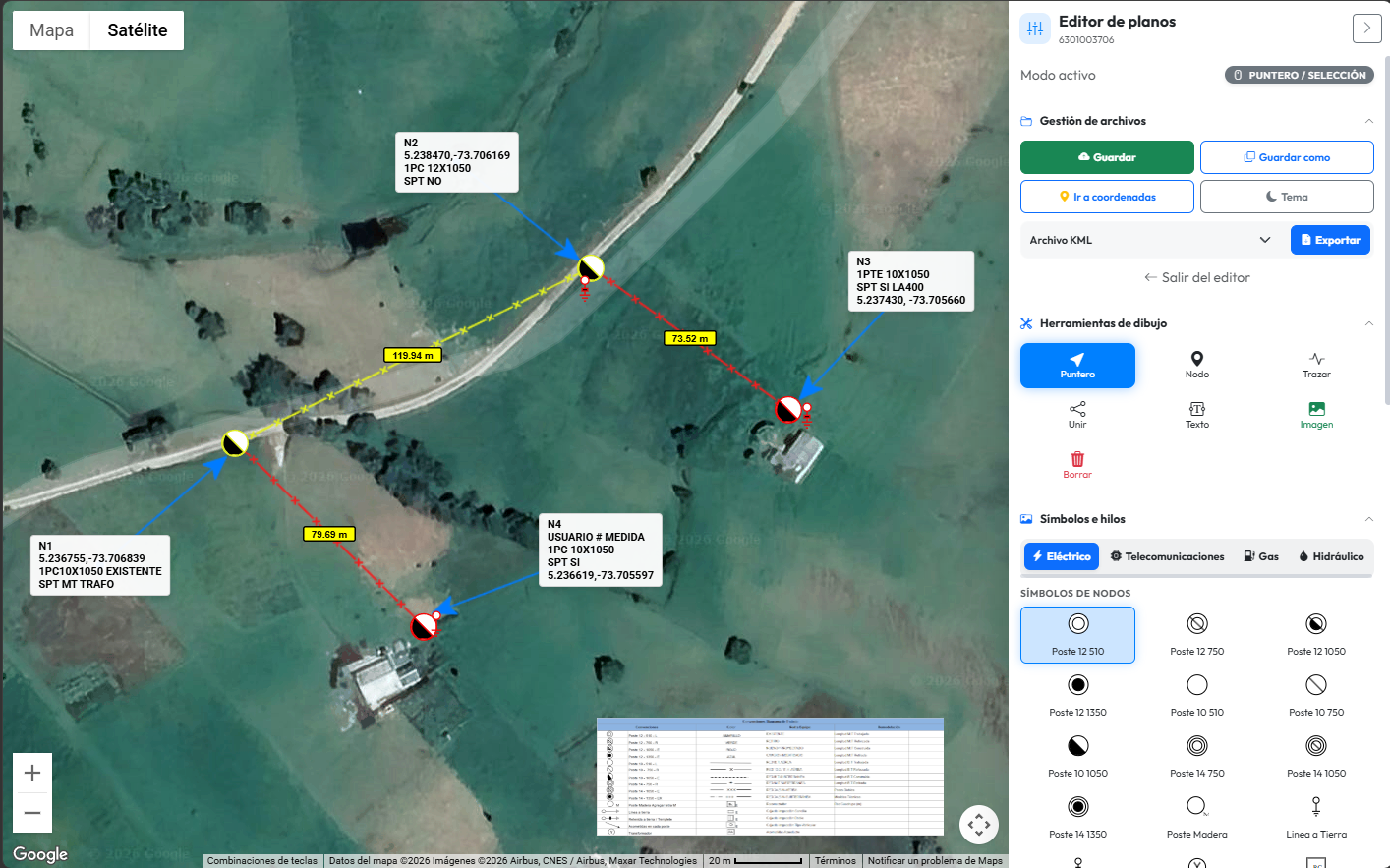Click the symbols legend table image

click(770, 777)
